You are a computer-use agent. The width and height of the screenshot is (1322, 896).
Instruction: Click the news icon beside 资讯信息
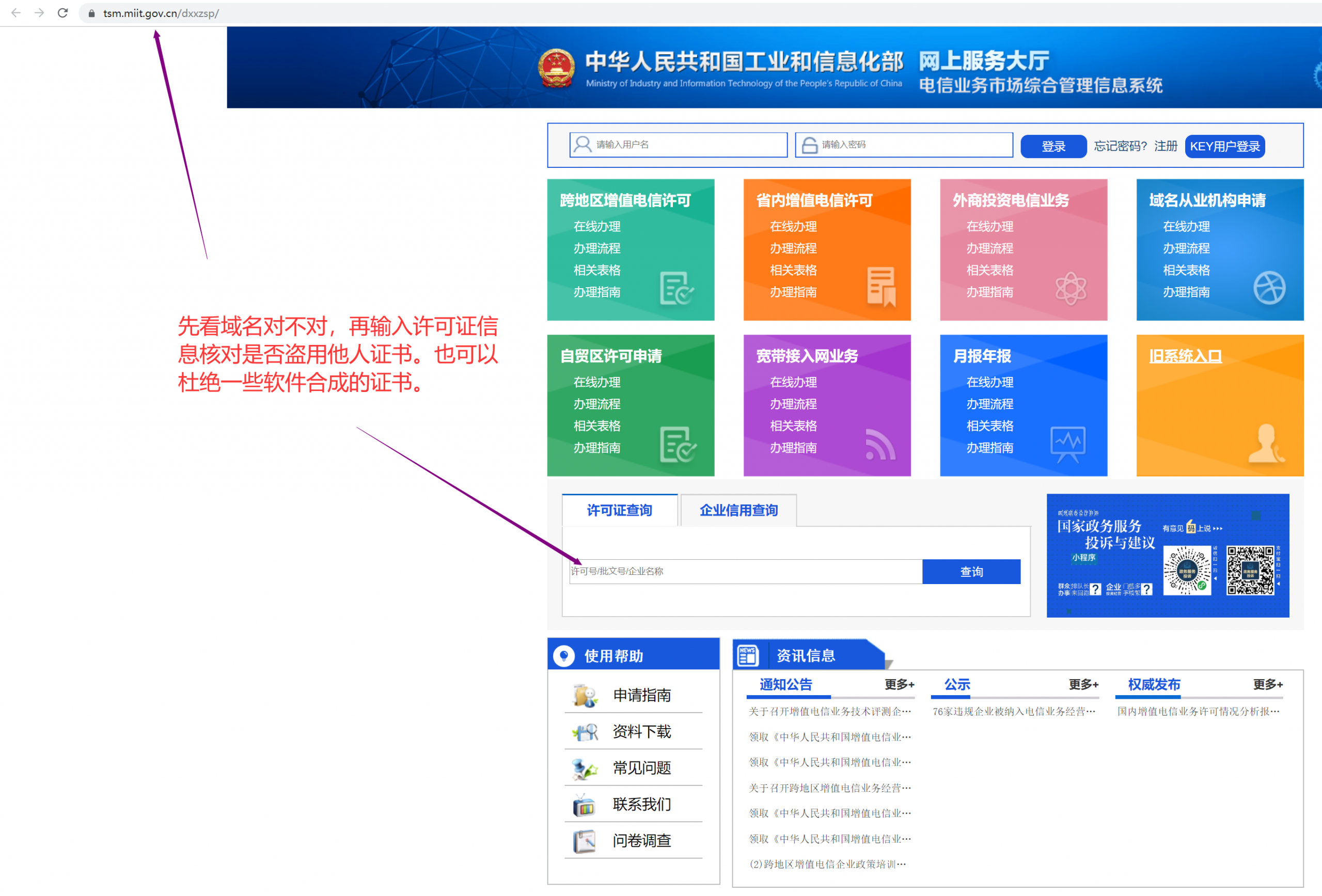pyautogui.click(x=747, y=655)
